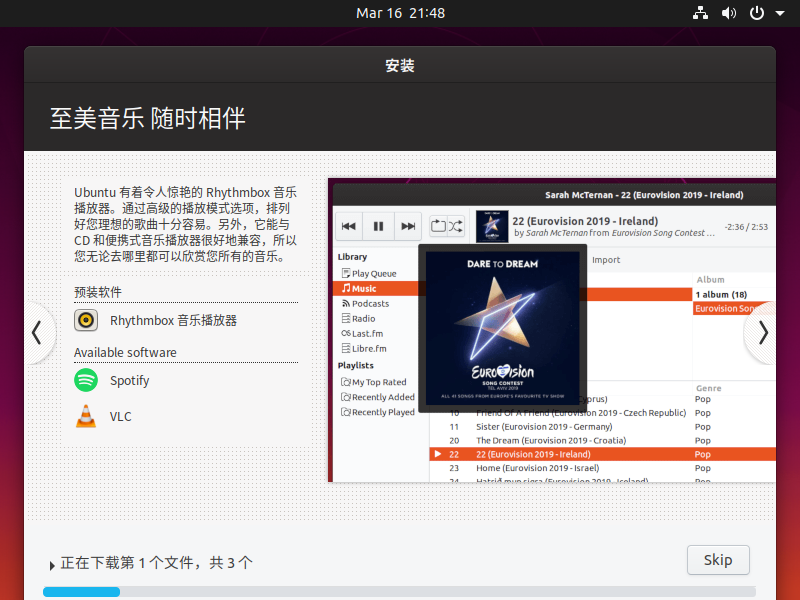
Task: Click the installation progress bar
Action: [x=399, y=592]
